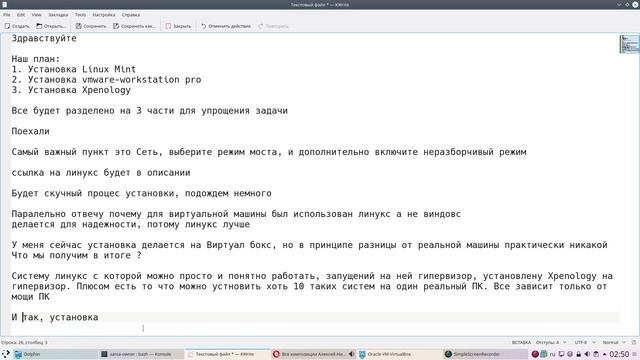Click the Открыть open file button

(51, 26)
